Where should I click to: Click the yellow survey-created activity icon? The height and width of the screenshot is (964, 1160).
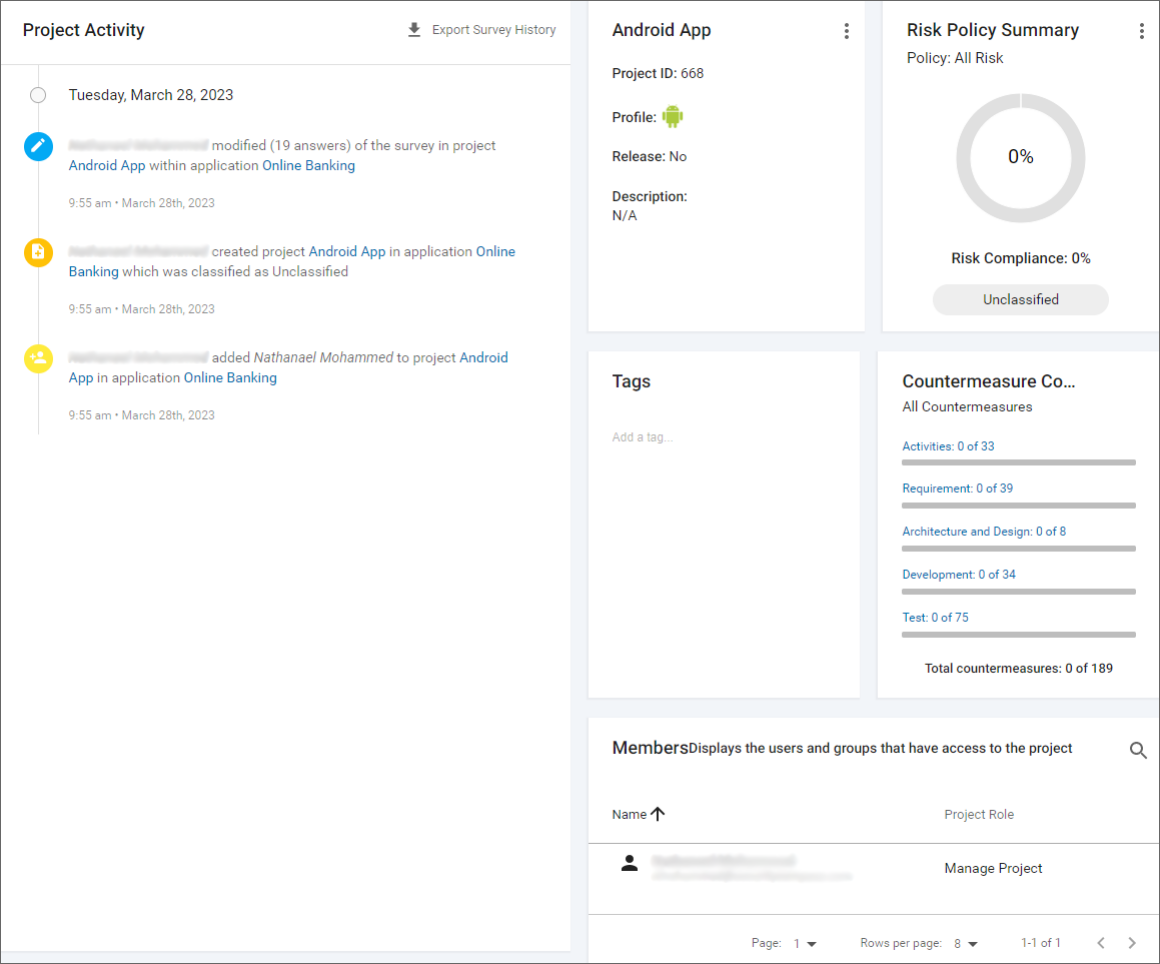[x=38, y=252]
